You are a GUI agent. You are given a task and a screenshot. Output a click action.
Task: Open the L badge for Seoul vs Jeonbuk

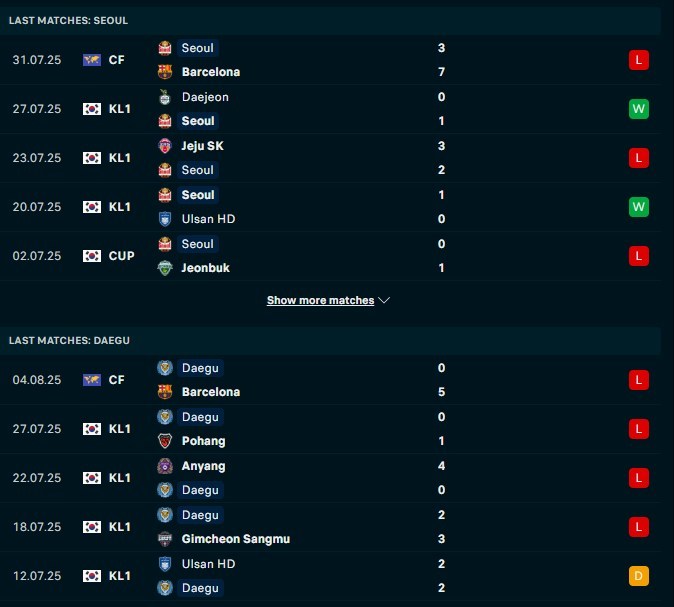pos(639,256)
